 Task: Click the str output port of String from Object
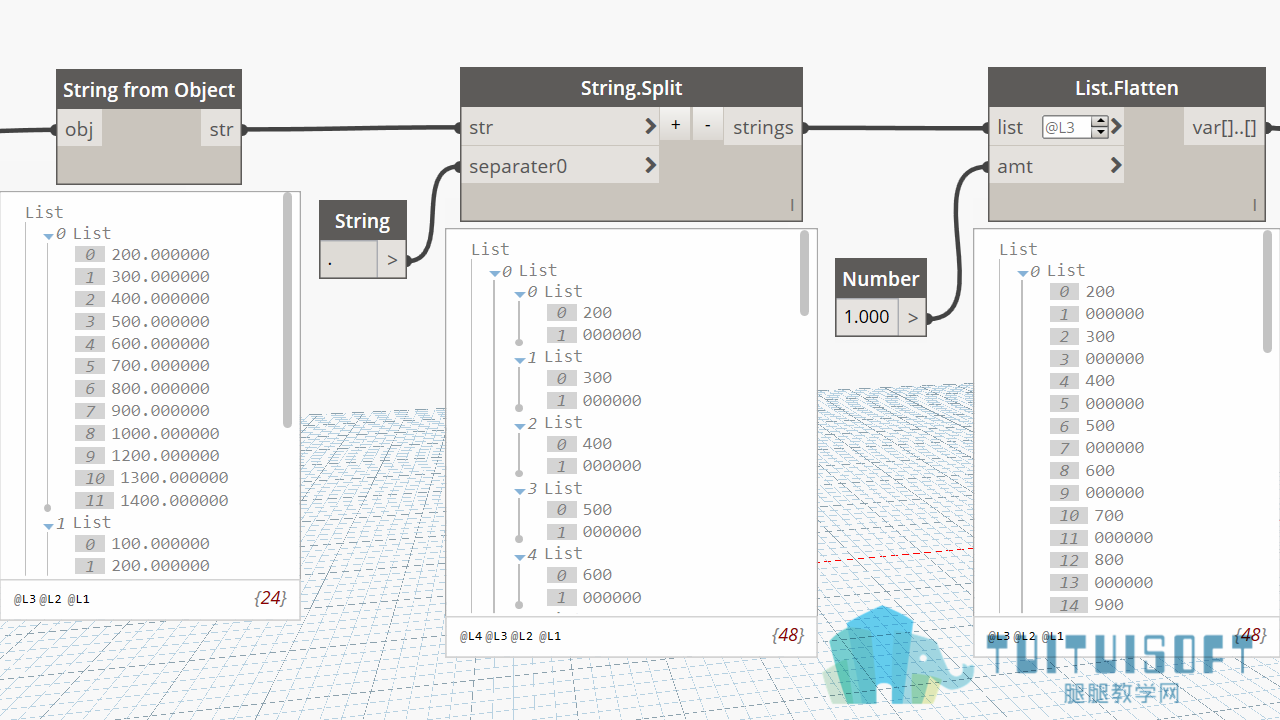coord(221,129)
